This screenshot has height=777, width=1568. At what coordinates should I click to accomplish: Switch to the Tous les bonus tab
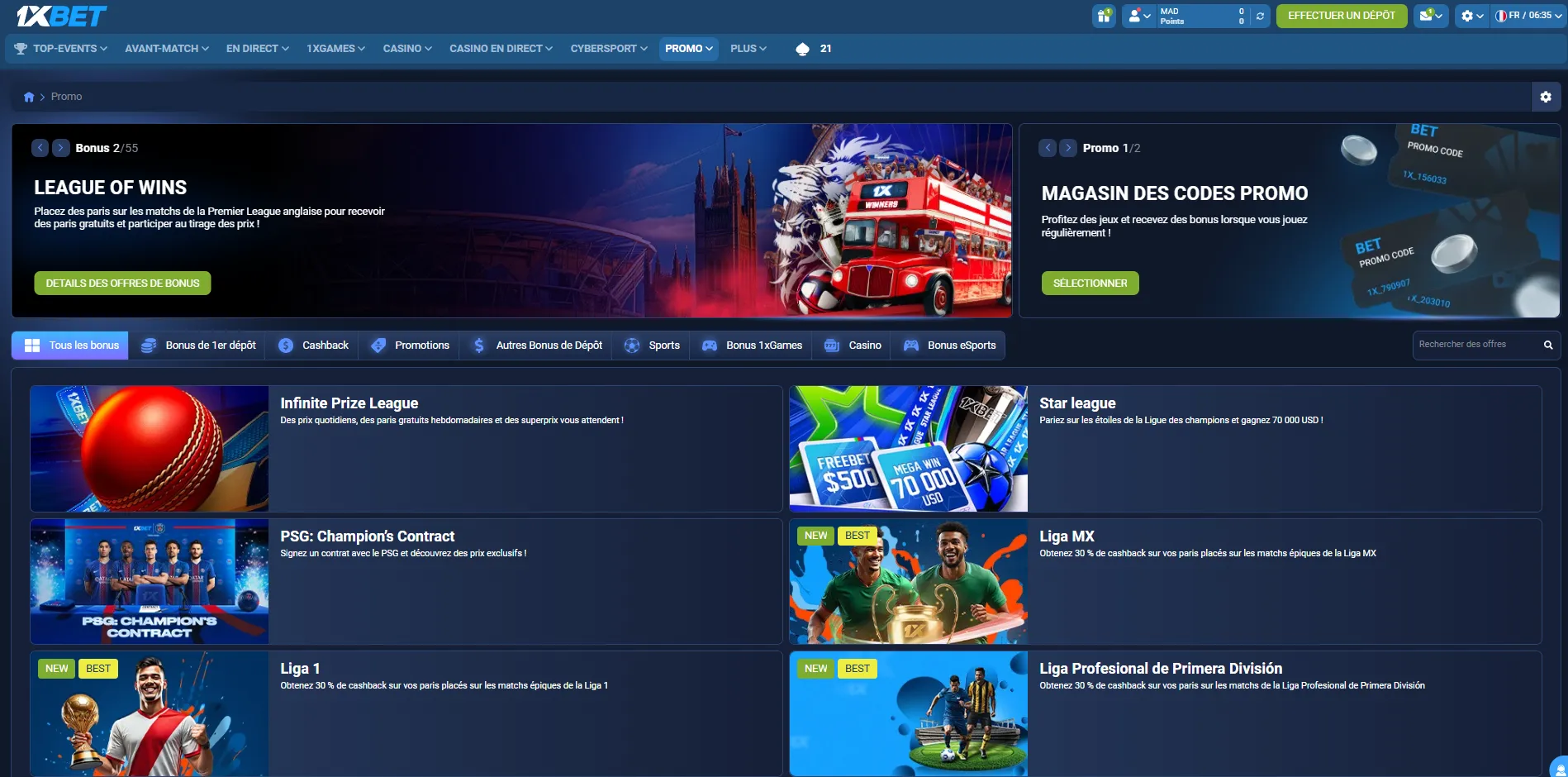pyautogui.click(x=69, y=345)
